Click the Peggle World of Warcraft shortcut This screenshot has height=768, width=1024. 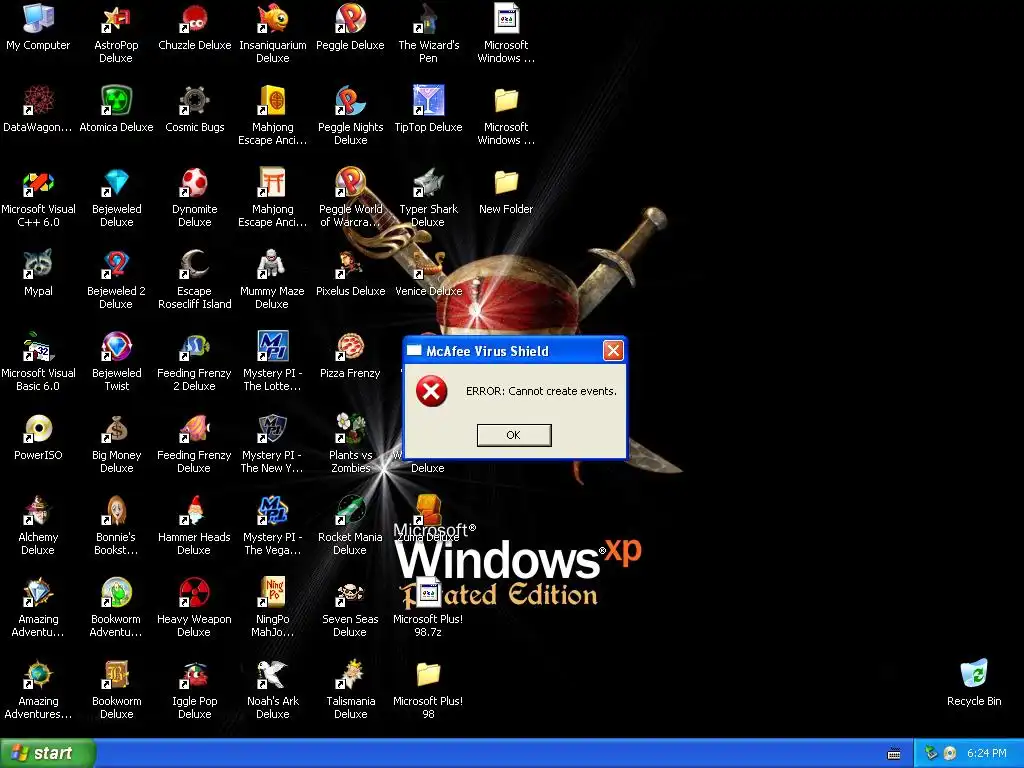click(350, 184)
